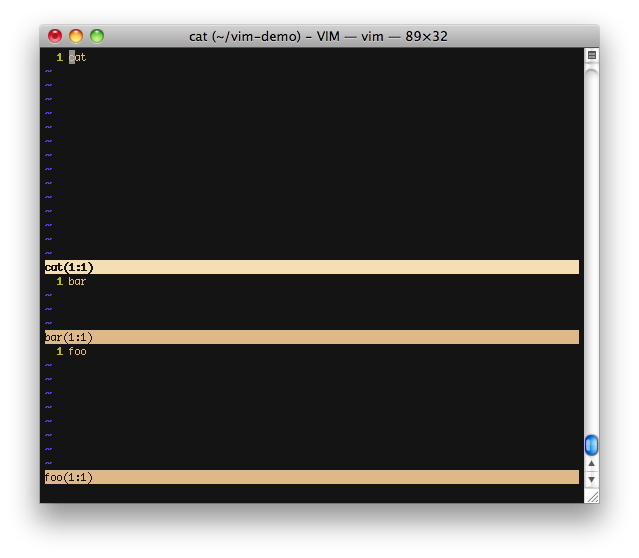This screenshot has height=558, width=639.
Task: Click the blue scrollbar thumb
Action: 591,445
